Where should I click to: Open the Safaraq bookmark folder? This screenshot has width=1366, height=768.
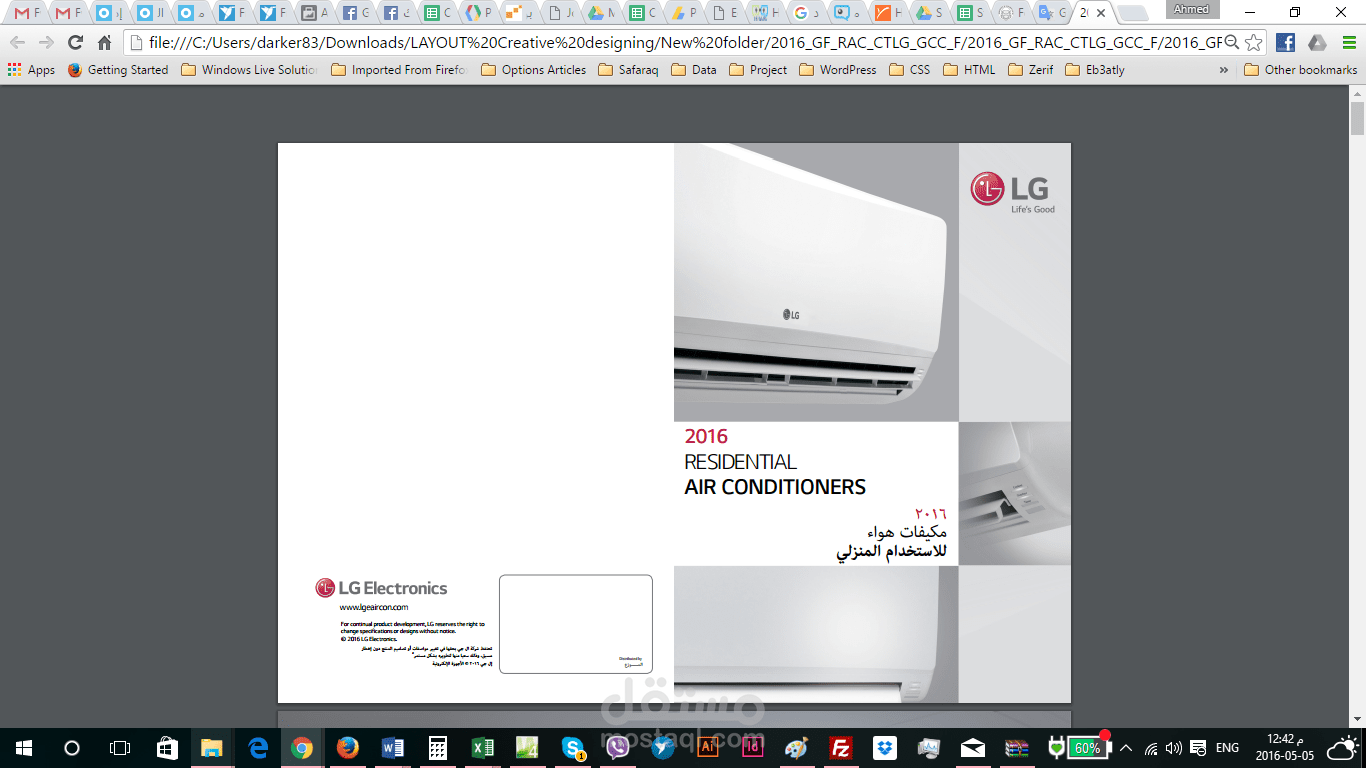(x=628, y=70)
